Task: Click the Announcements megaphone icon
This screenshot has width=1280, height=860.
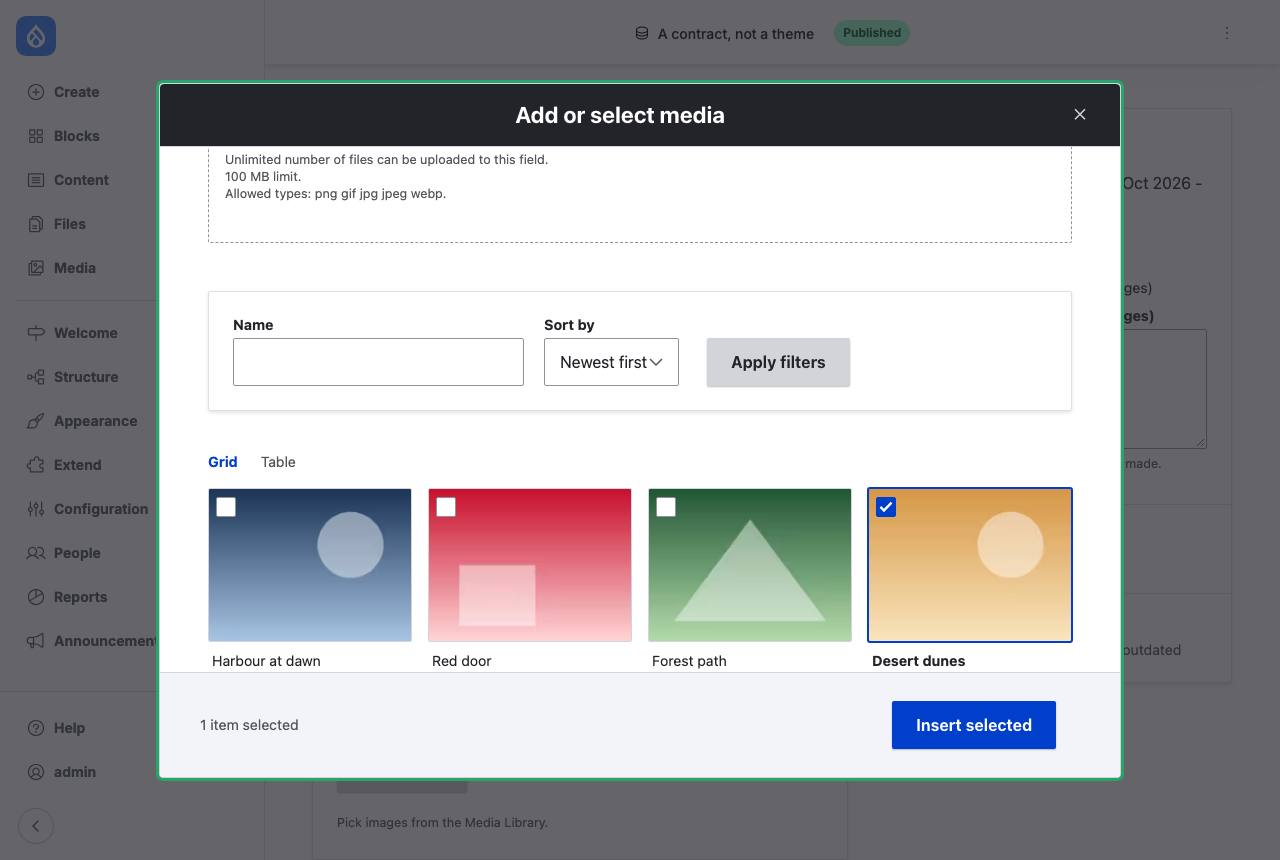Action: [36, 641]
